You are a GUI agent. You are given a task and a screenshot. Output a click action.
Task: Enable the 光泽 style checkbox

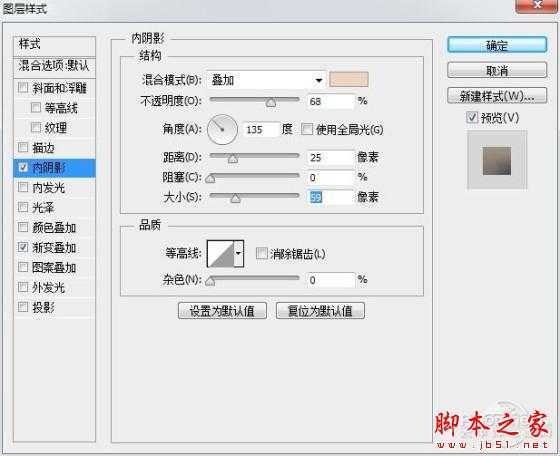click(23, 207)
